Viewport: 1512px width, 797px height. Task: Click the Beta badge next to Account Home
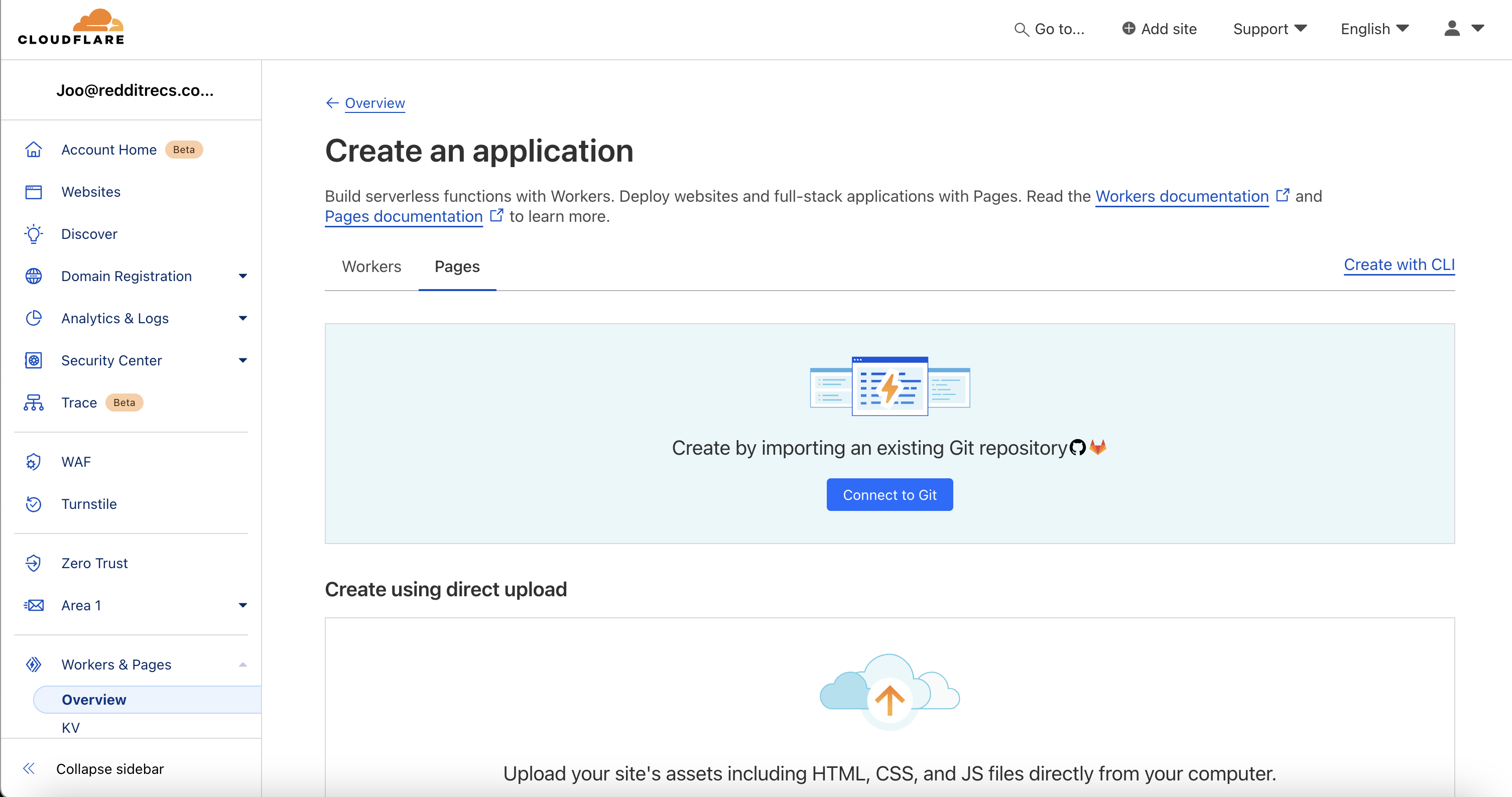point(184,150)
